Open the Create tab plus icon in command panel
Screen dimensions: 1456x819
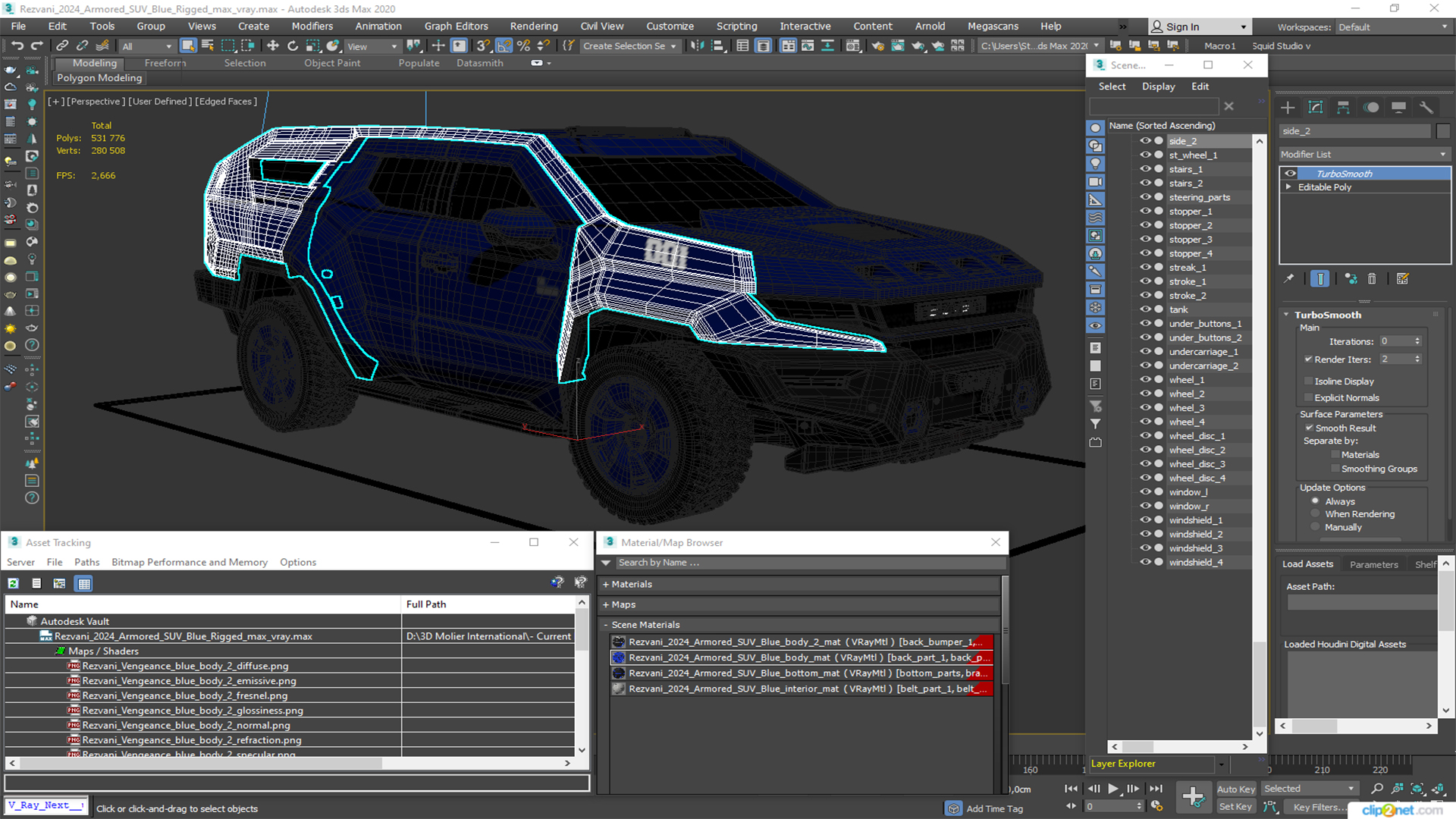(x=1288, y=108)
